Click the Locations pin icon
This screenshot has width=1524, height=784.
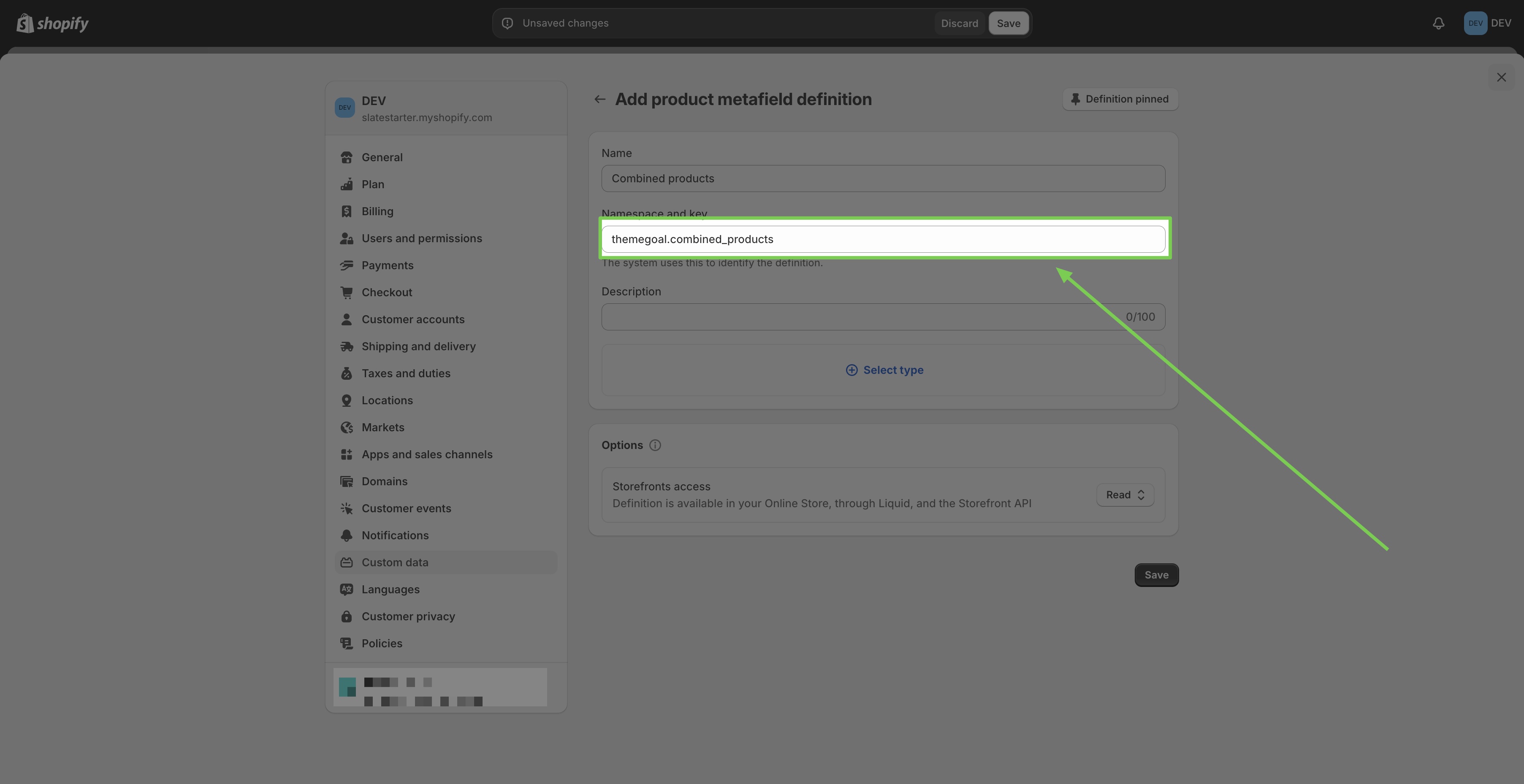(x=347, y=400)
